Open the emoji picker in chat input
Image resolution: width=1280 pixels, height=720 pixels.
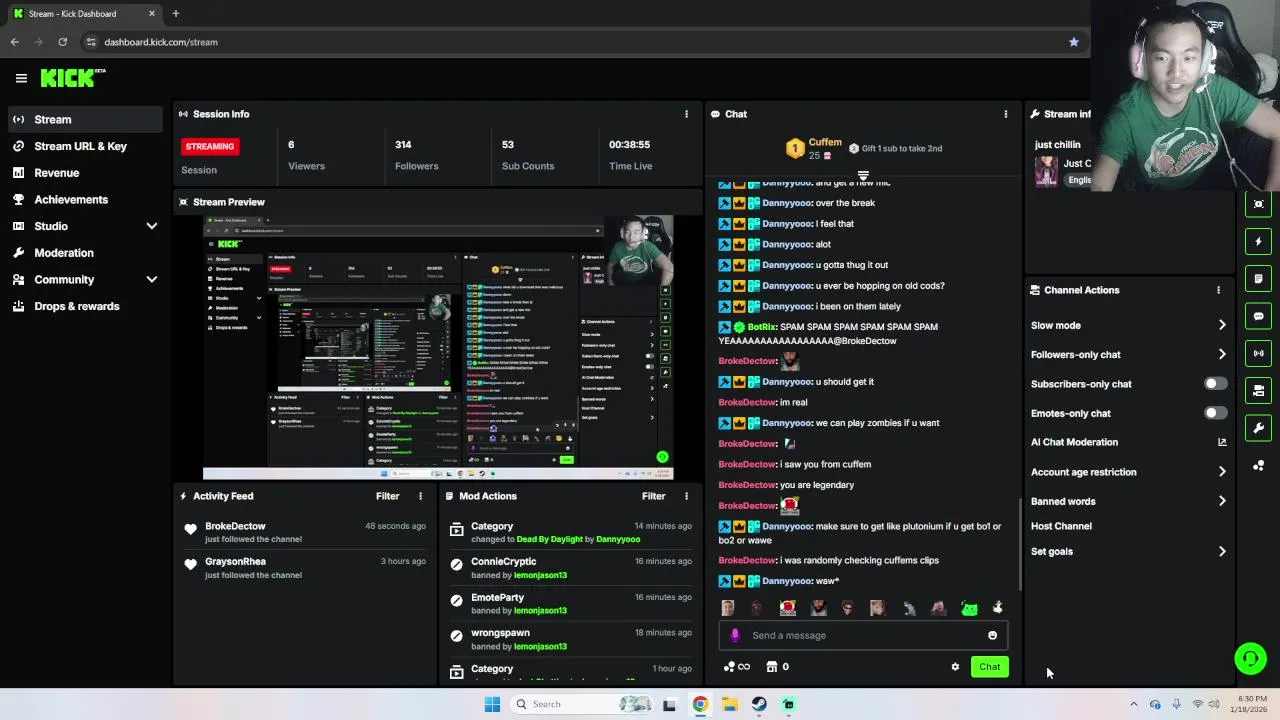tap(992, 635)
